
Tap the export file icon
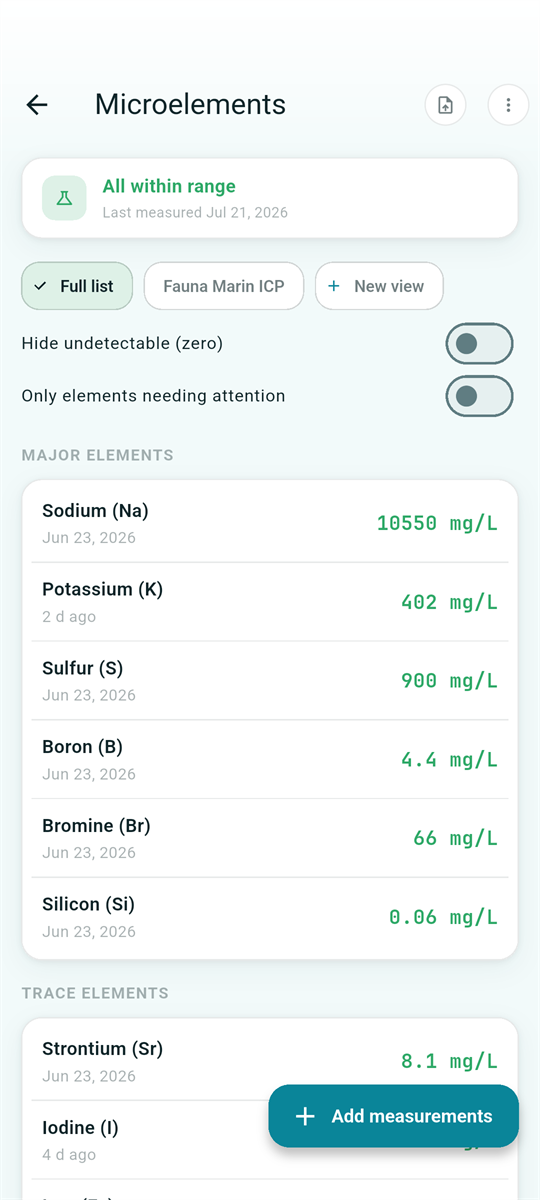pyautogui.click(x=446, y=105)
